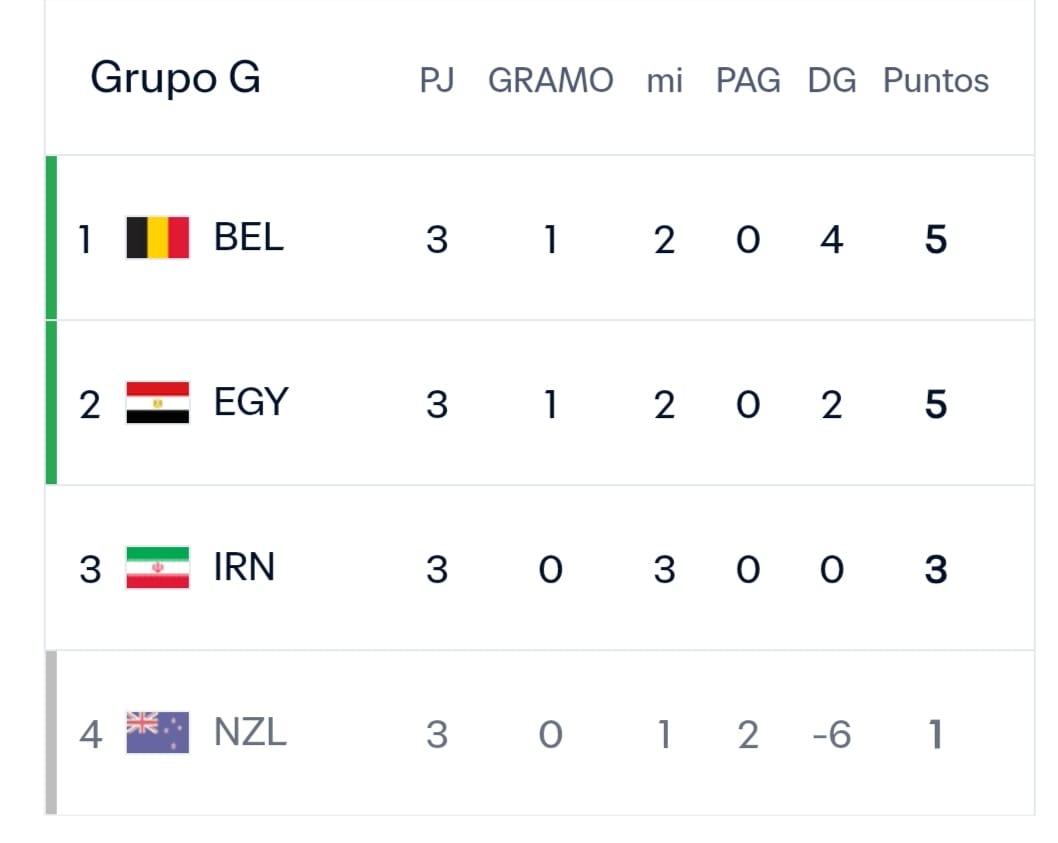Open the EGY team link
The image size is (1058, 843).
(x=251, y=402)
